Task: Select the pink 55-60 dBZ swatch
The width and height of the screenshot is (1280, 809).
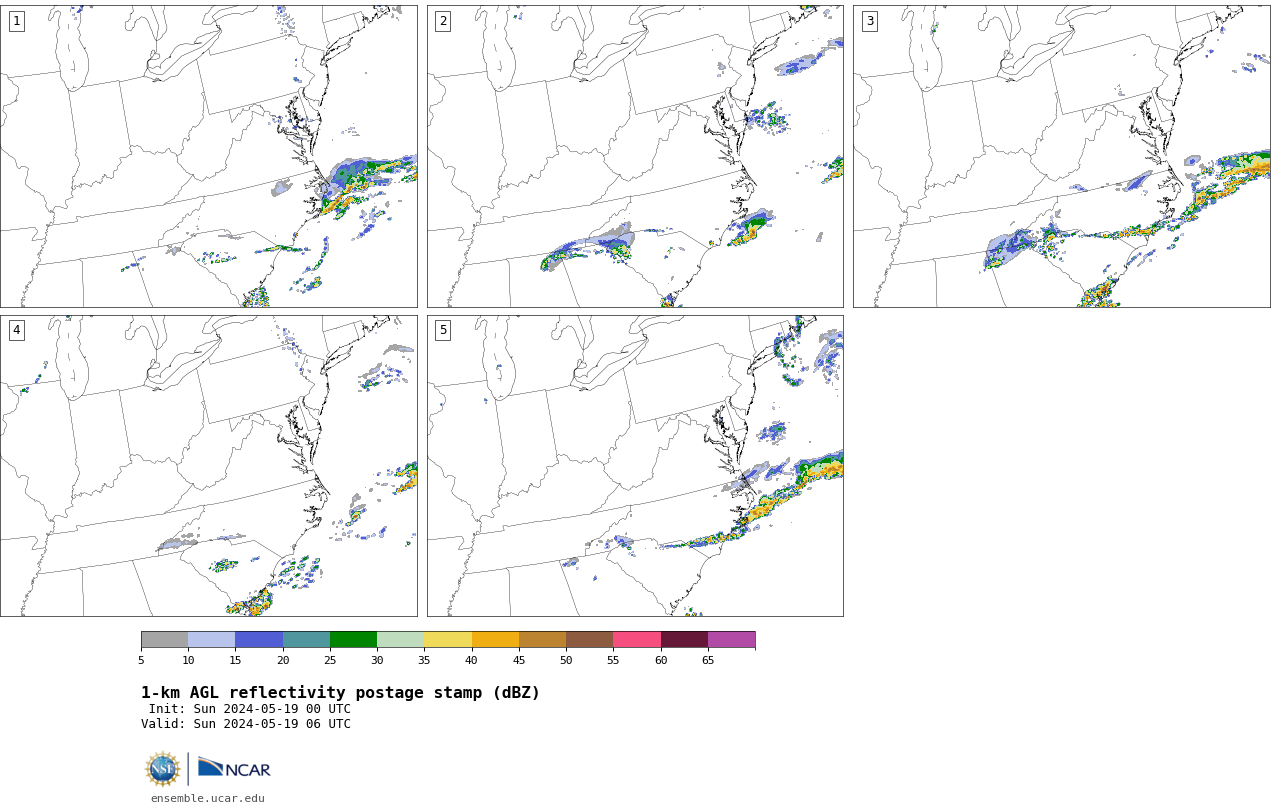Action: point(637,640)
